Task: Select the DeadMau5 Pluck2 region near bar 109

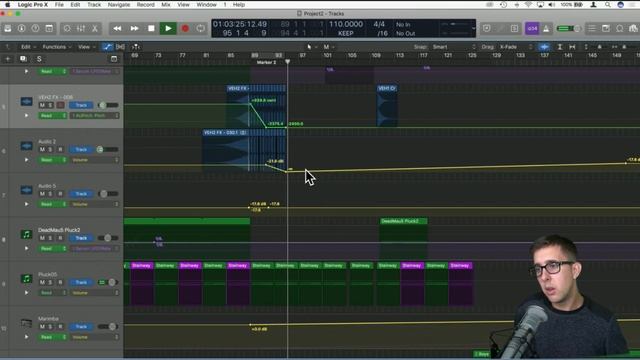Action: 403,238
